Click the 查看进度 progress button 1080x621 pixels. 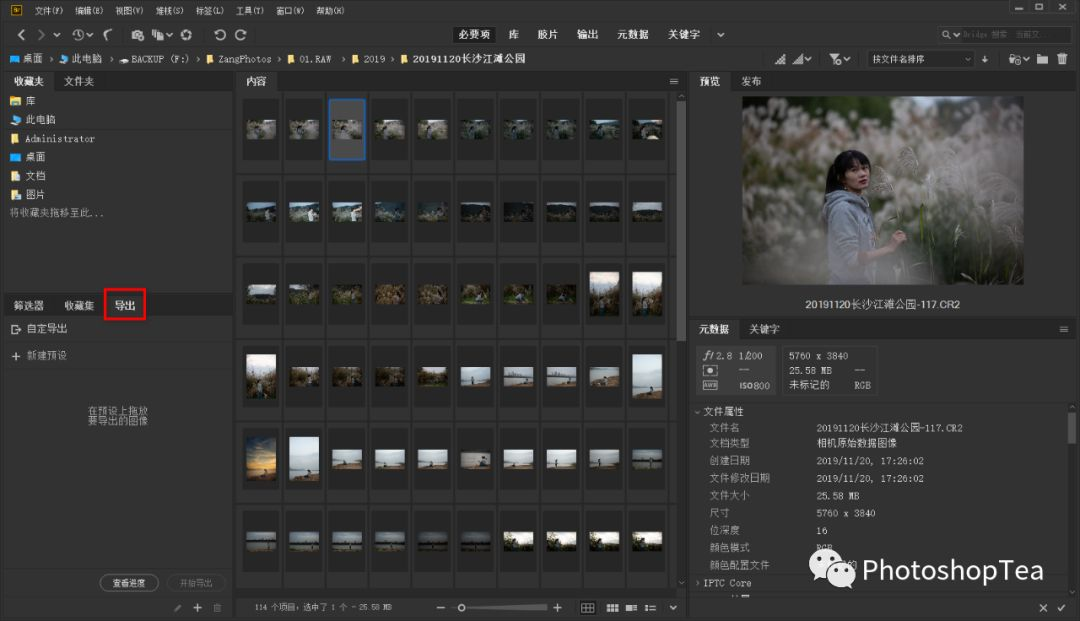[128, 583]
